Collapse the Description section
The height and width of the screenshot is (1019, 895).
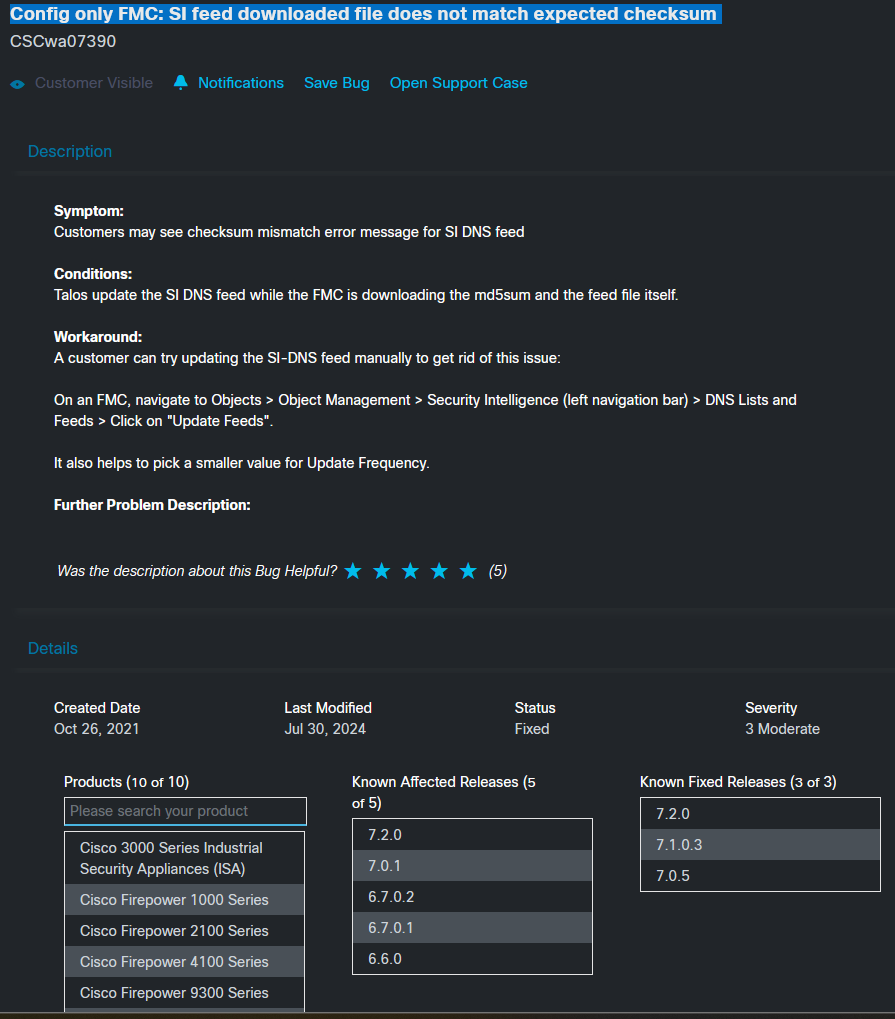coord(69,151)
